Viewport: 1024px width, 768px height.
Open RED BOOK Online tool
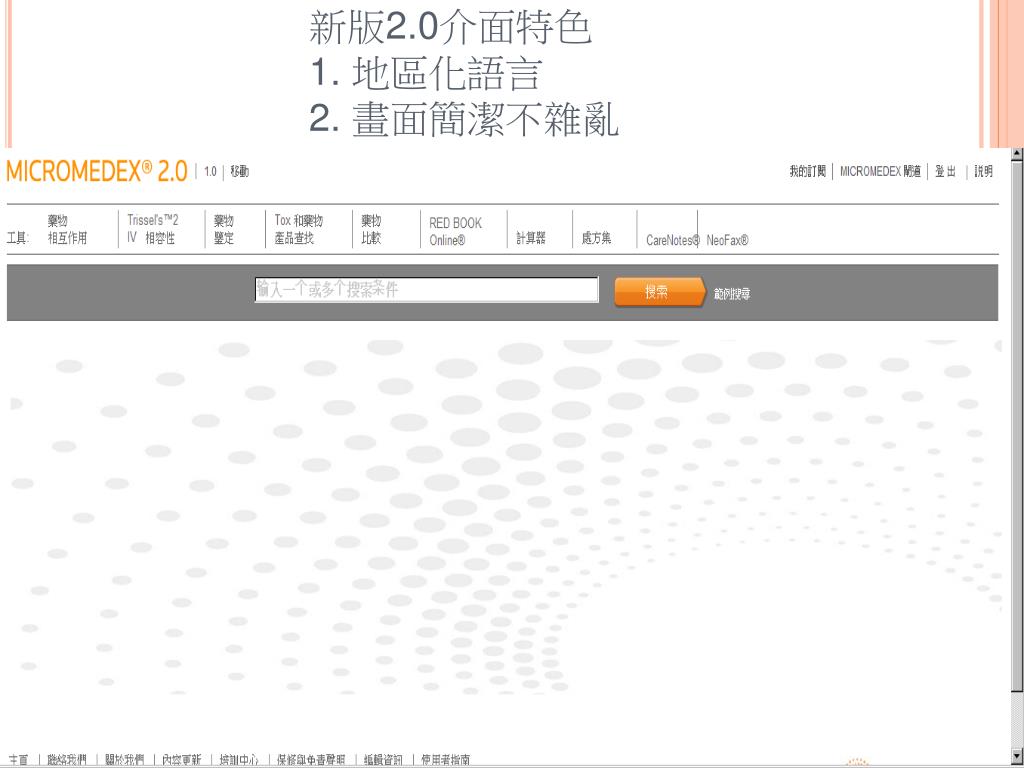click(x=455, y=231)
